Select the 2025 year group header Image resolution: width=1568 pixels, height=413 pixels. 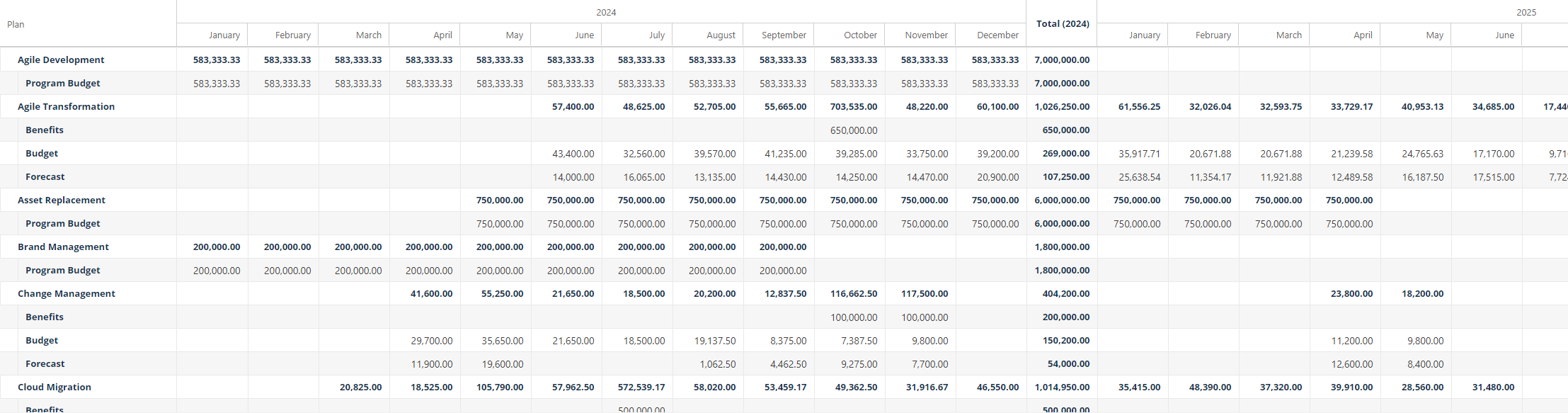[1526, 12]
